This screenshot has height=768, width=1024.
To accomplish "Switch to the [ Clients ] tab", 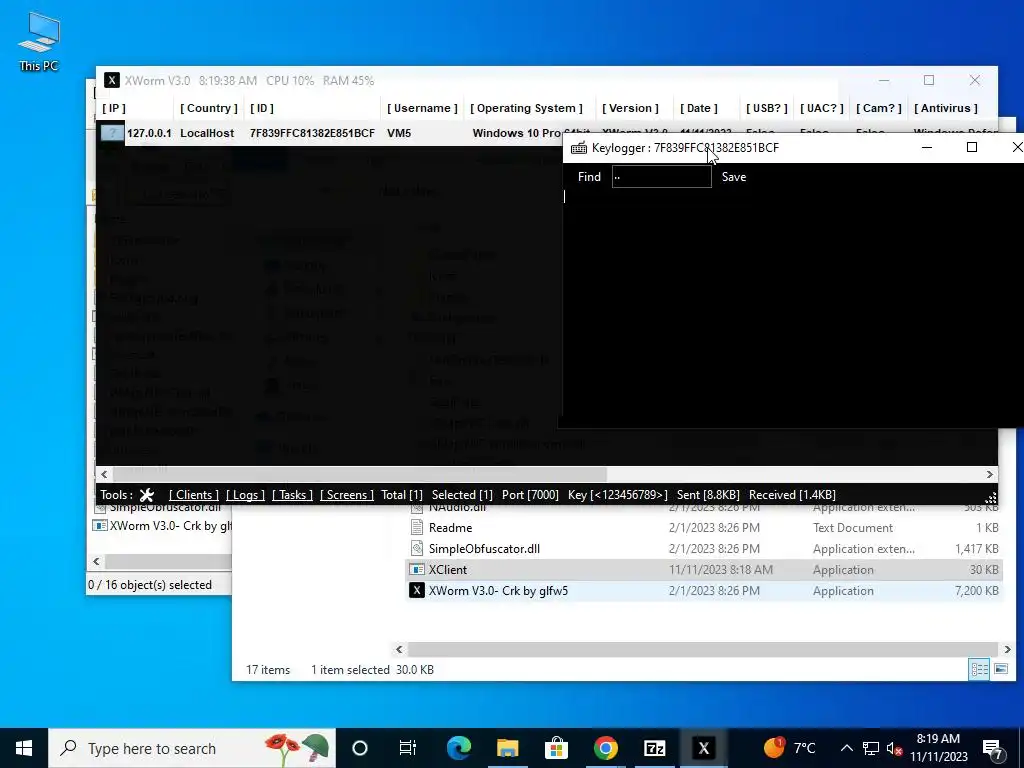I will pos(193,495).
